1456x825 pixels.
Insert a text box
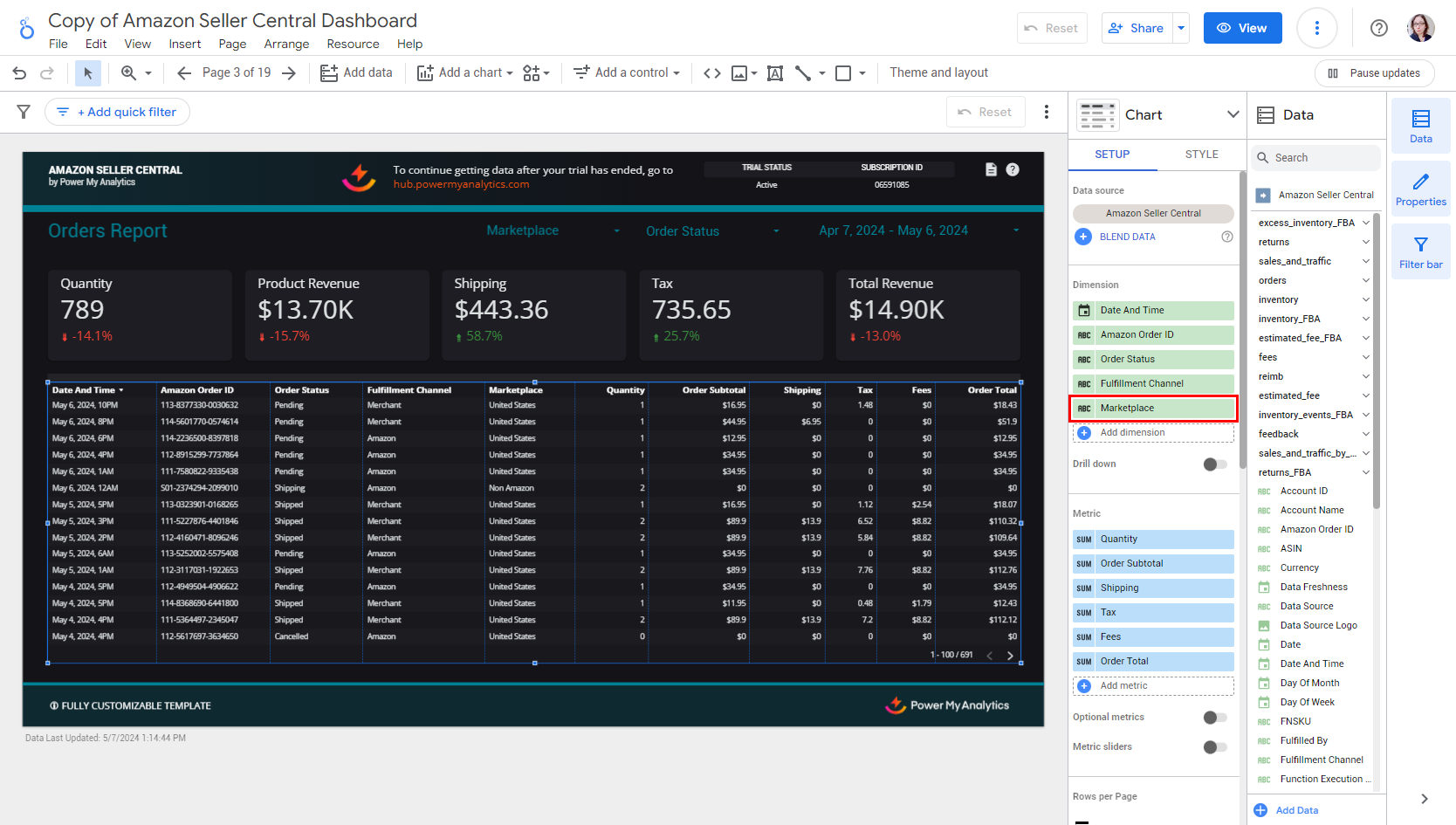[774, 73]
